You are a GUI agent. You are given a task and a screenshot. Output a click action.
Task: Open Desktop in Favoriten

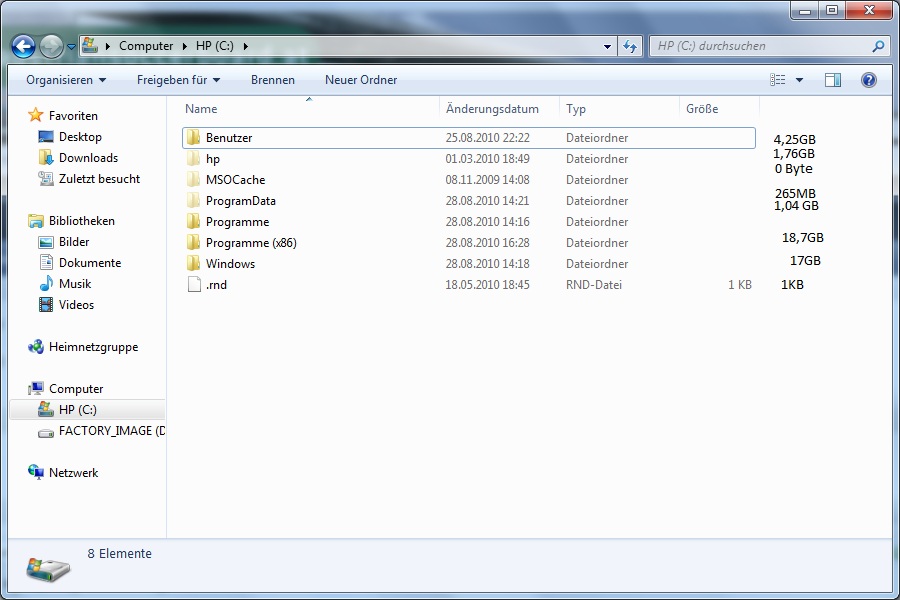click(x=80, y=137)
